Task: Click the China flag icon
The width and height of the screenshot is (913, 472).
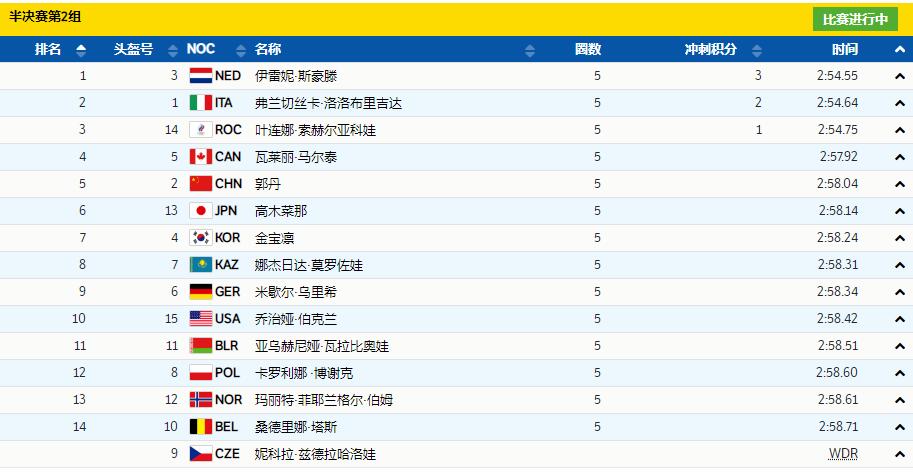Action: click(x=201, y=184)
